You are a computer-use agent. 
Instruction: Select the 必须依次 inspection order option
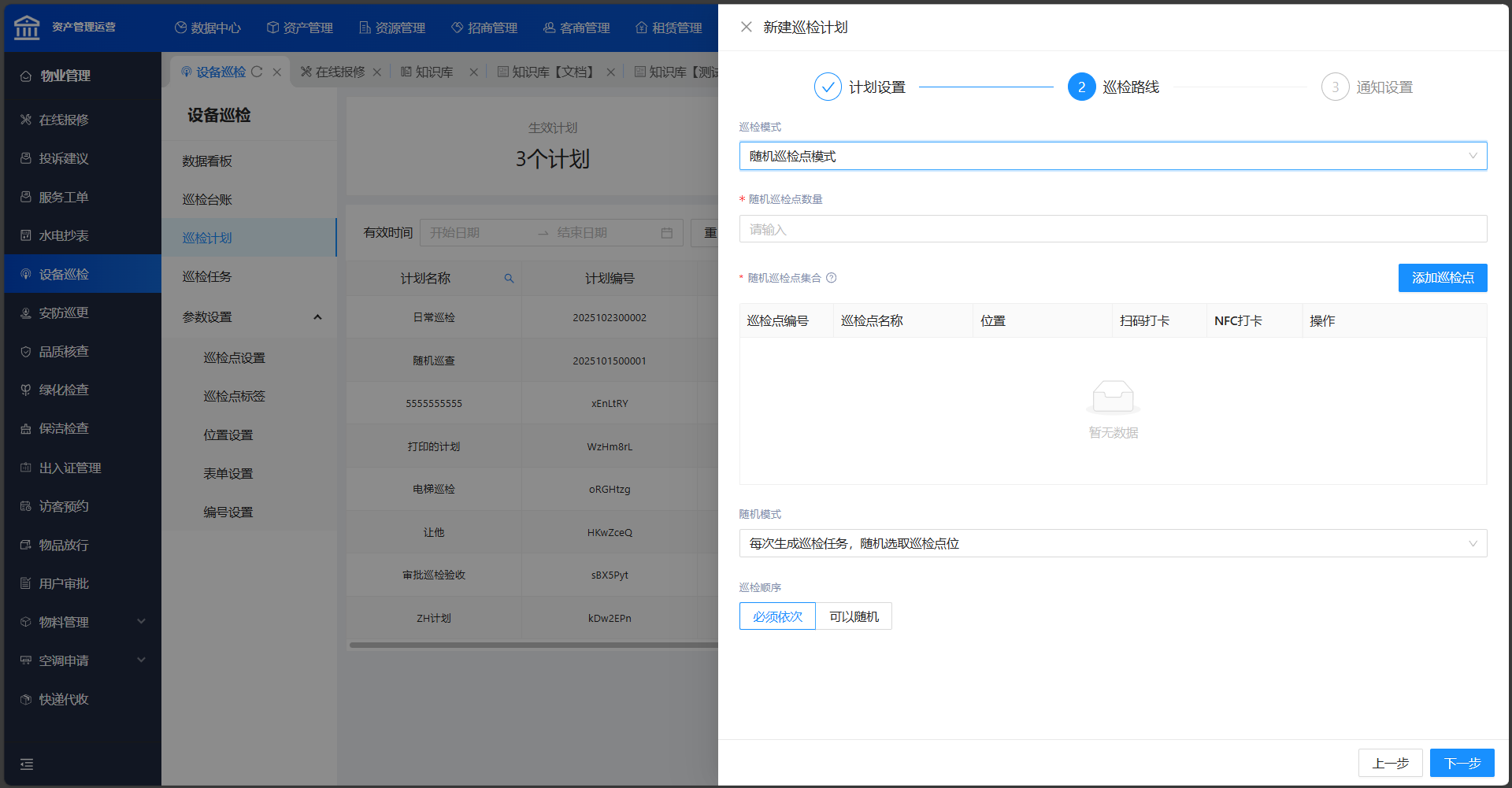(x=777, y=616)
